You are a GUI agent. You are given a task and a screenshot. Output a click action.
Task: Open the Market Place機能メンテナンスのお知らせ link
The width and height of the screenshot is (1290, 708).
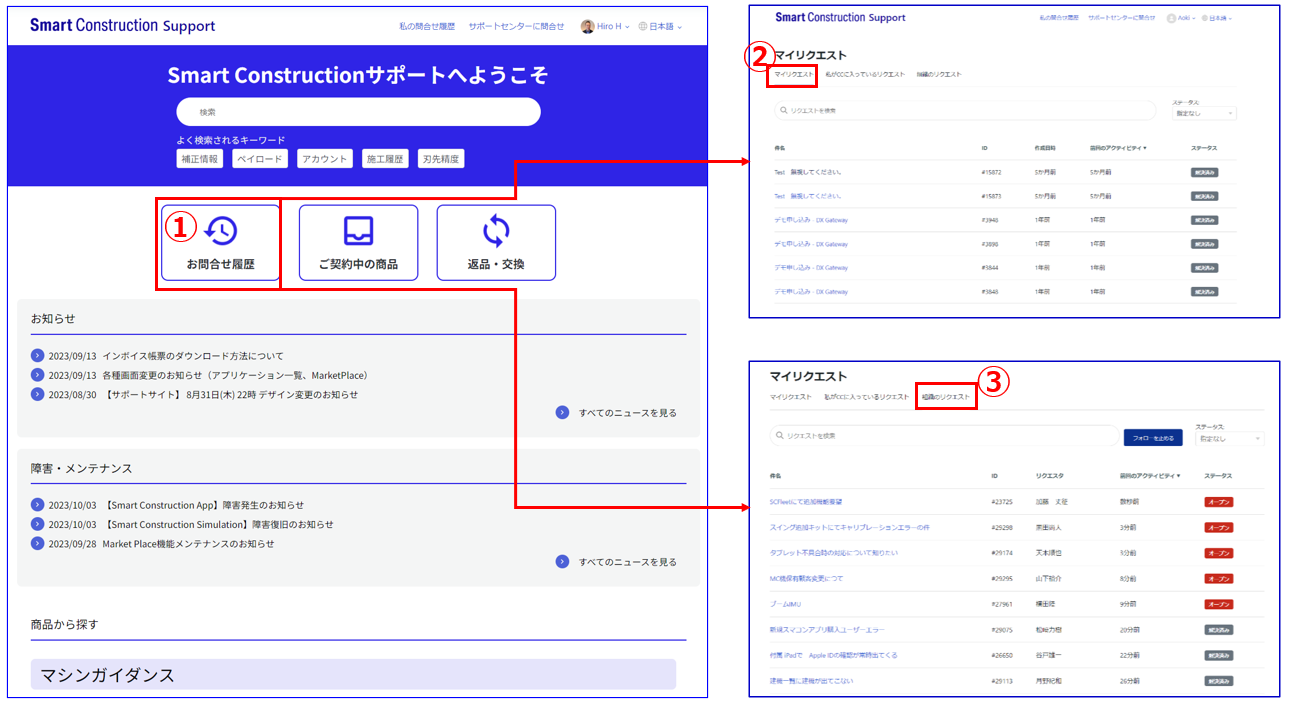(188, 544)
